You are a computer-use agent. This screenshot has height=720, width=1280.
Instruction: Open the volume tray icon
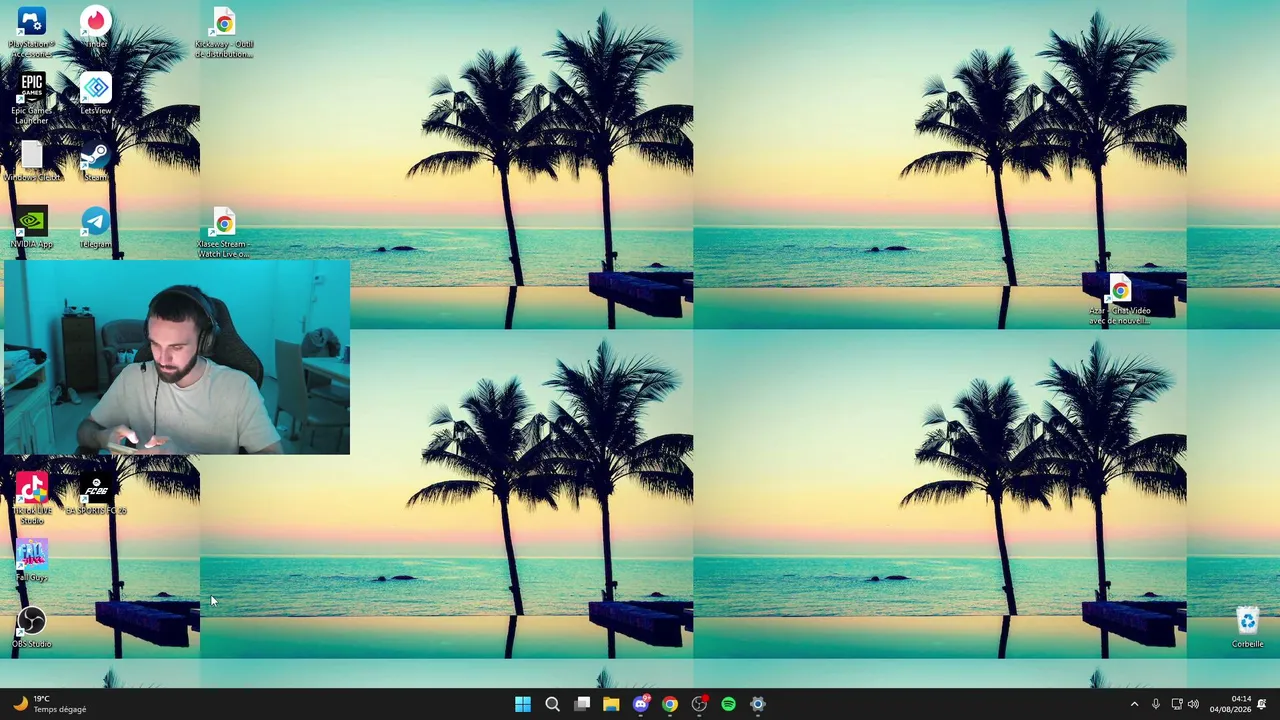click(x=1193, y=704)
